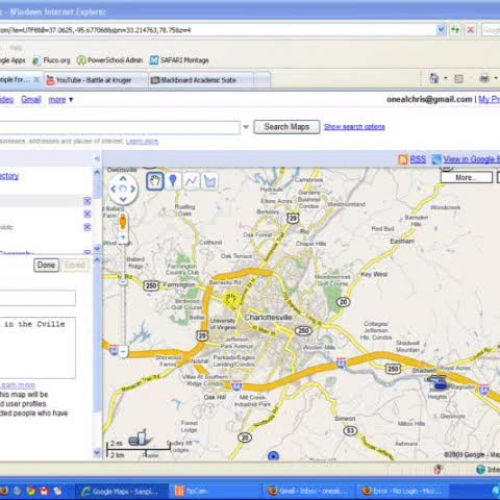Collapse the left panel with double arrow
The height and width of the screenshot is (500, 500).
coord(97,158)
